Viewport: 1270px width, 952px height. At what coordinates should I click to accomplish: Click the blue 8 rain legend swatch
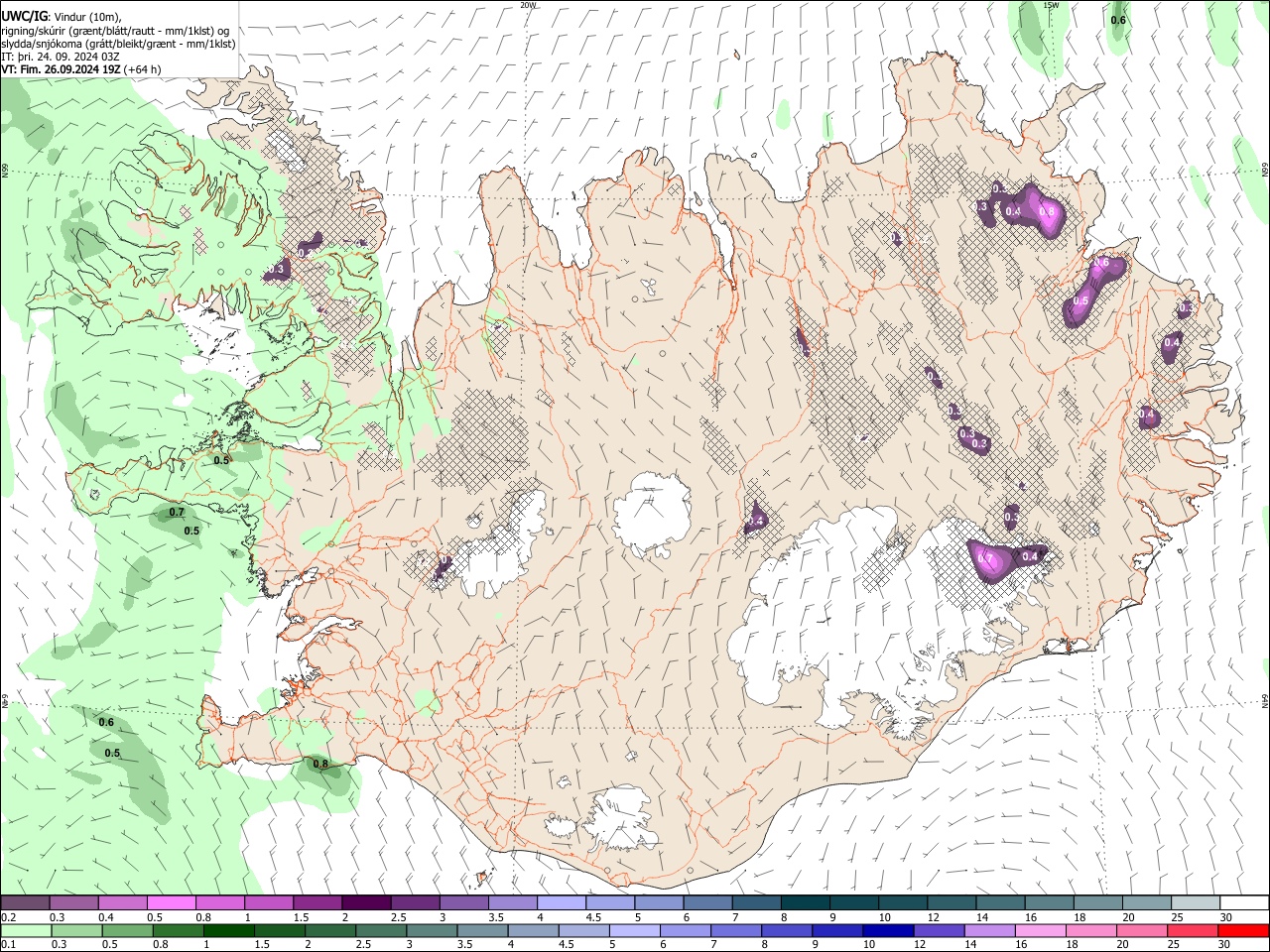click(789, 930)
